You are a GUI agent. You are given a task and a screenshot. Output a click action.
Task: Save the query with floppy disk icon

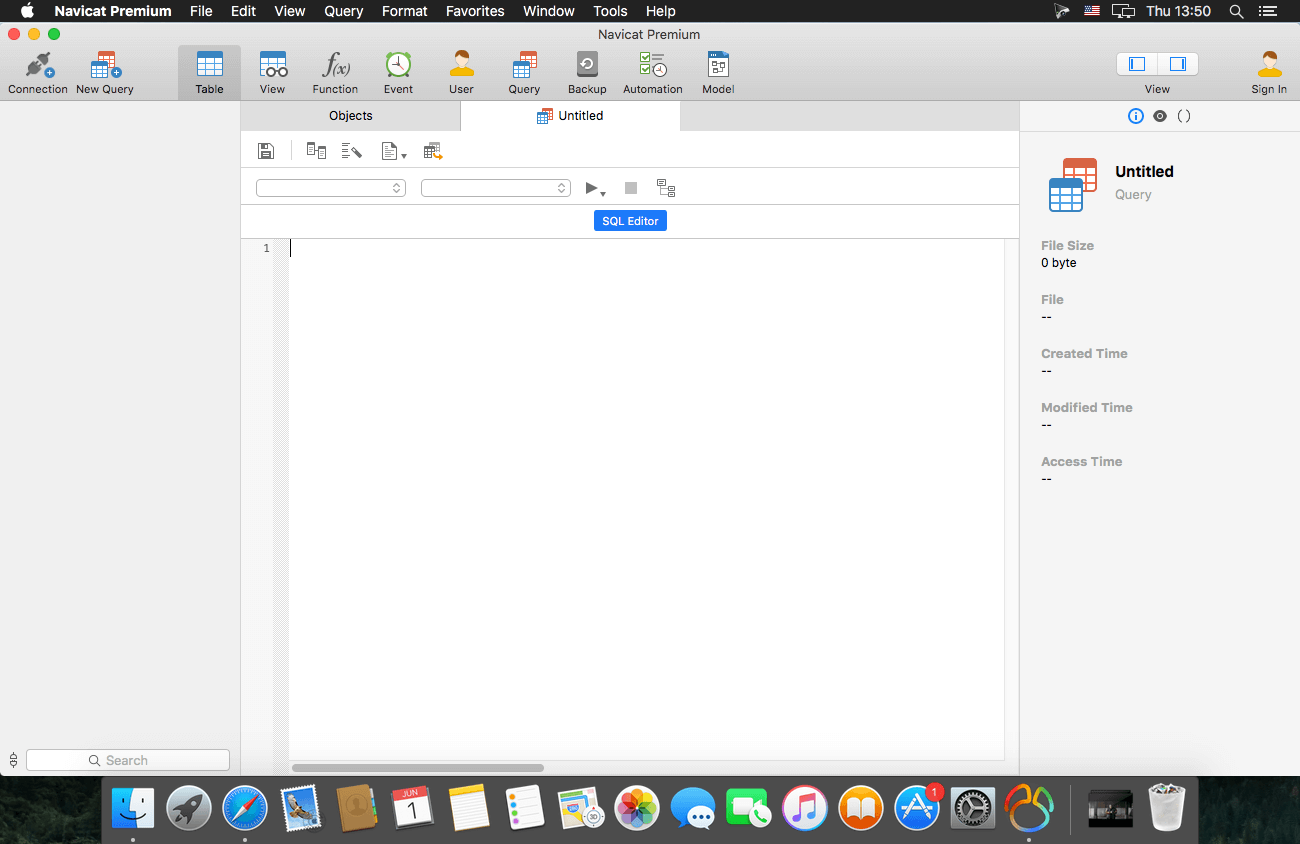(266, 151)
